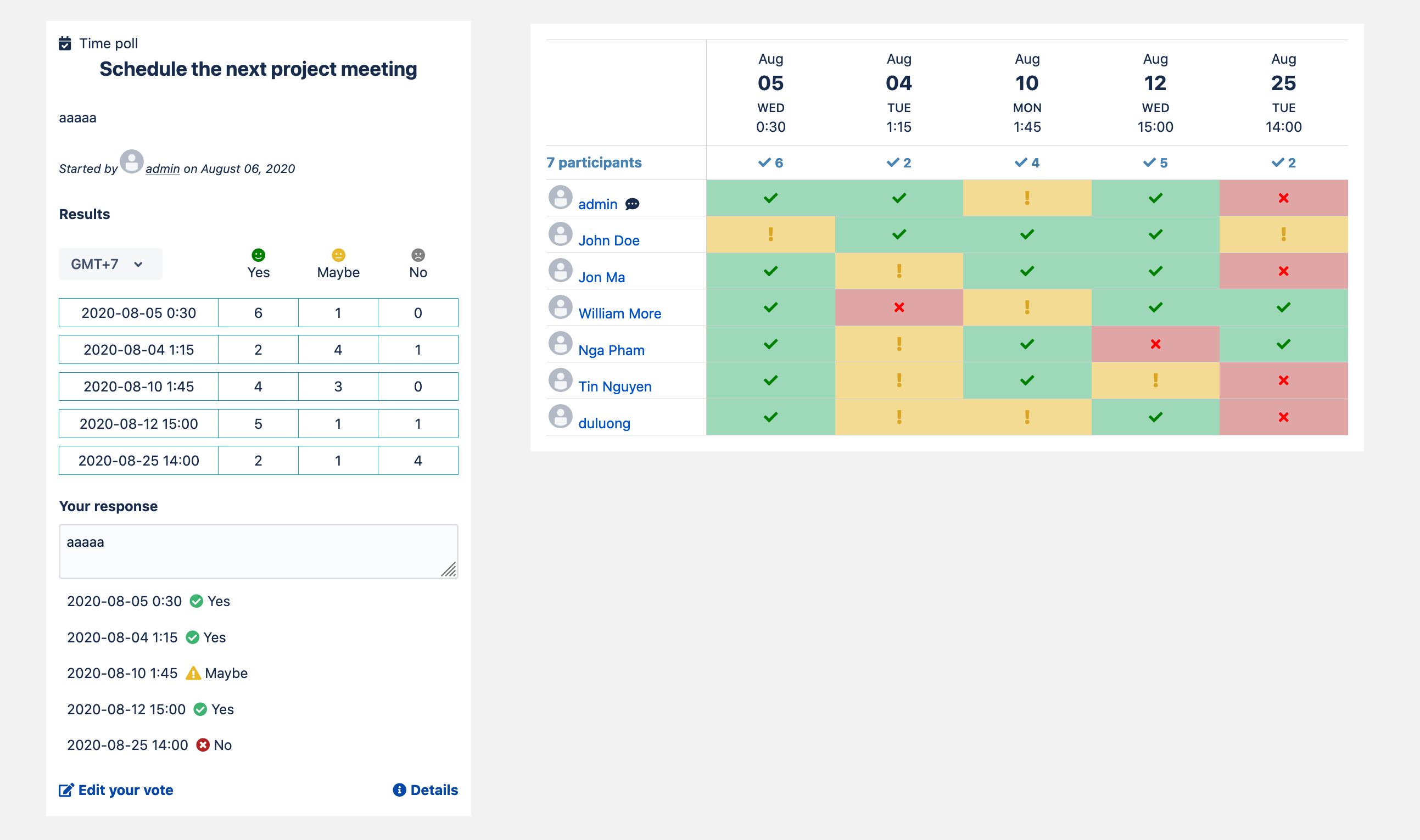
Task: Open Details for the poll
Action: click(x=425, y=789)
